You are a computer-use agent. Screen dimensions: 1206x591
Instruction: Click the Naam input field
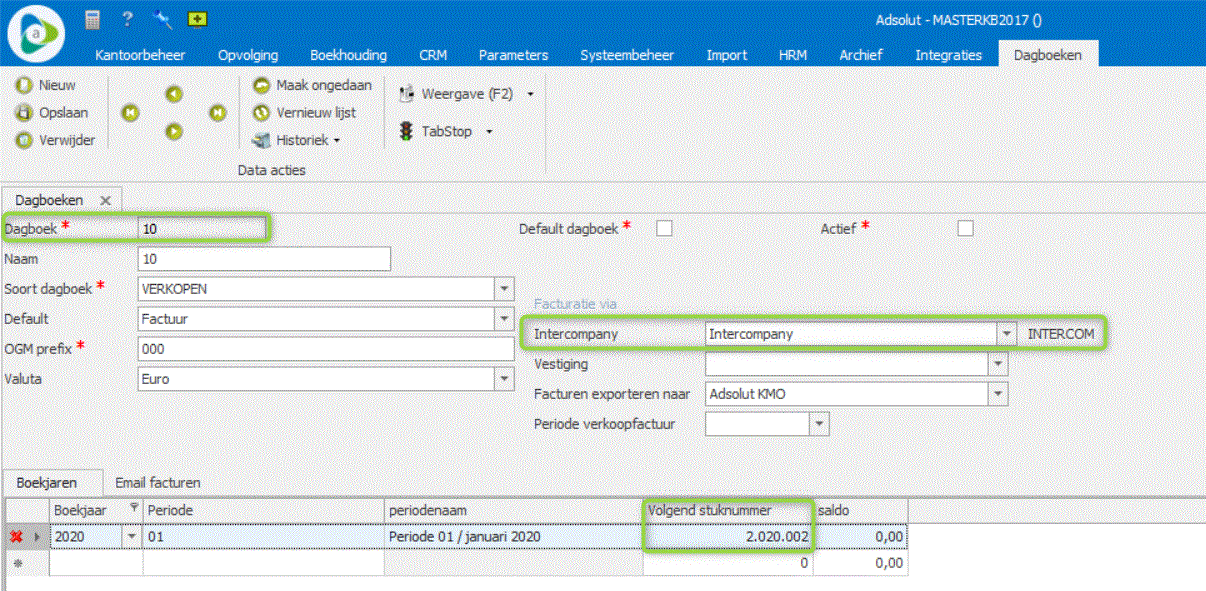[263, 259]
